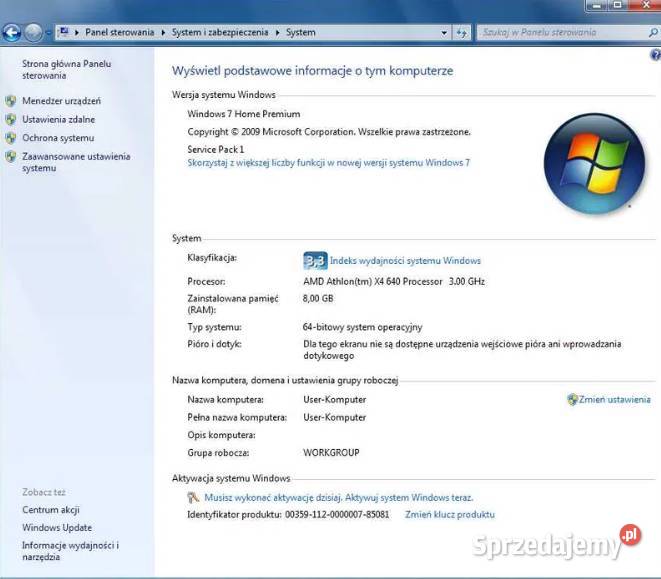Click the Forward navigation arrow button
Image resolution: width=661 pixels, height=579 pixels.
point(33,32)
